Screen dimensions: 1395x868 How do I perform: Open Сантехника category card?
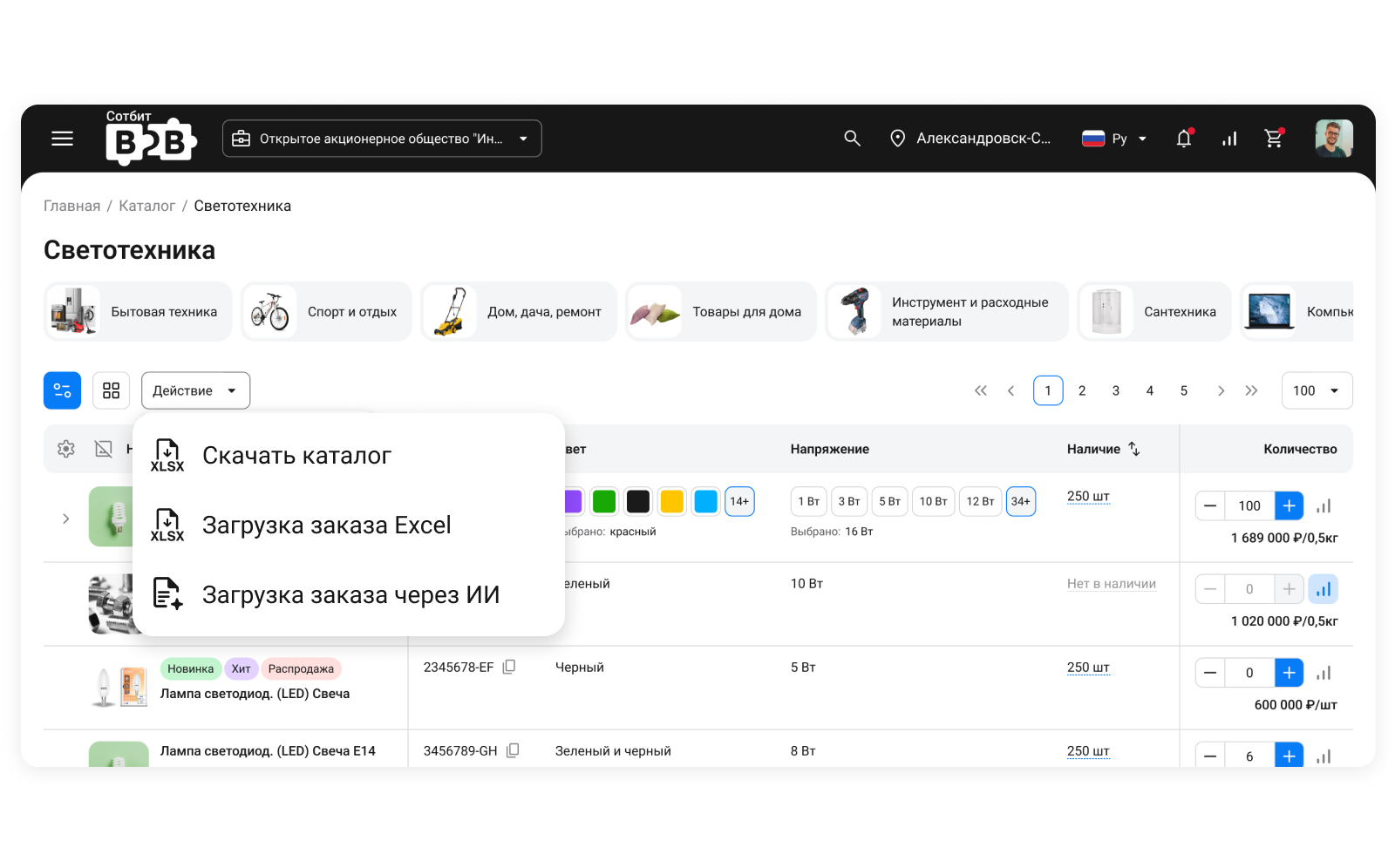click(1154, 311)
